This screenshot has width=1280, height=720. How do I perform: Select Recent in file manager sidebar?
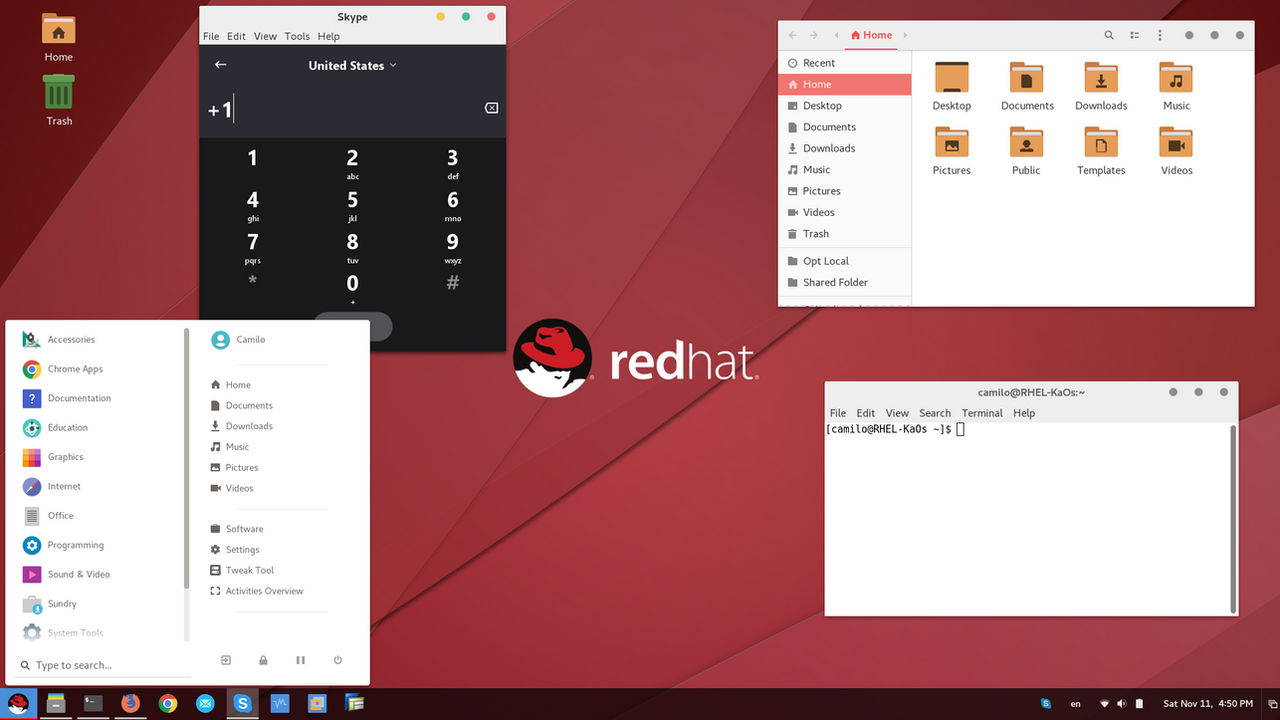845,63
